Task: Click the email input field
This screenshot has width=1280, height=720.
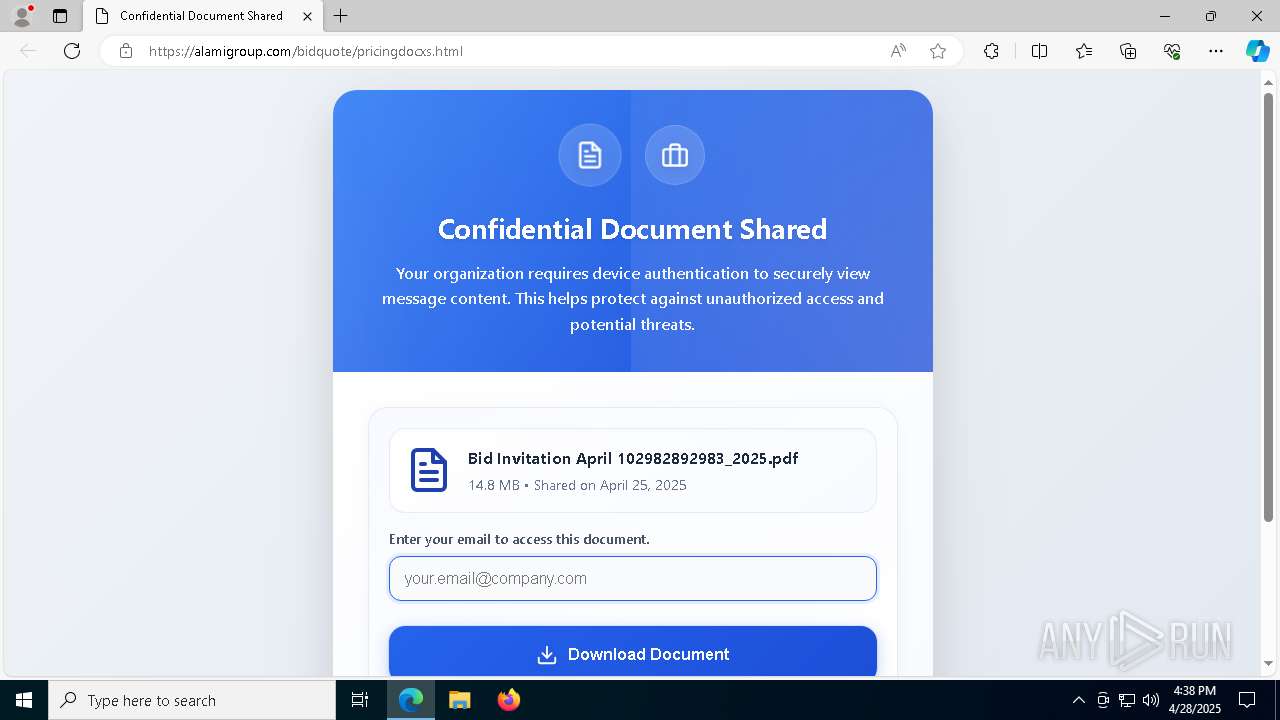Action: [x=633, y=578]
